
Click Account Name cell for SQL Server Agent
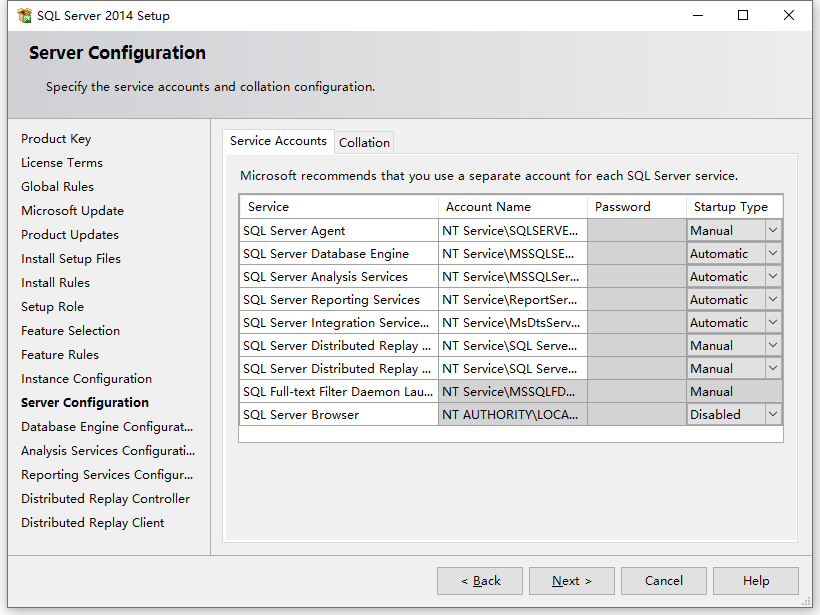[512, 230]
